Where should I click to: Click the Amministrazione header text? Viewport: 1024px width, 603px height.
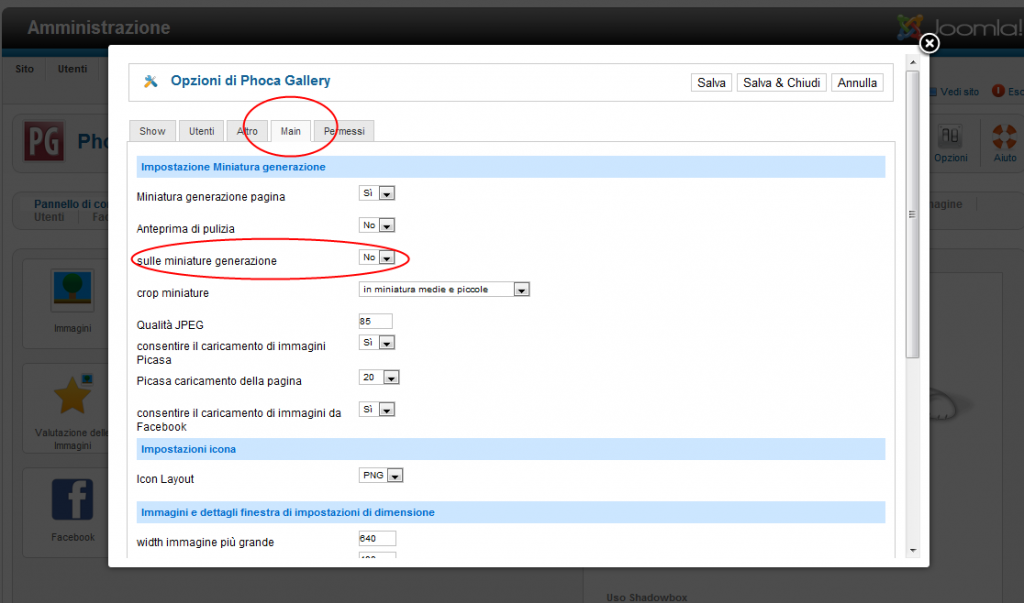pyautogui.click(x=99, y=28)
